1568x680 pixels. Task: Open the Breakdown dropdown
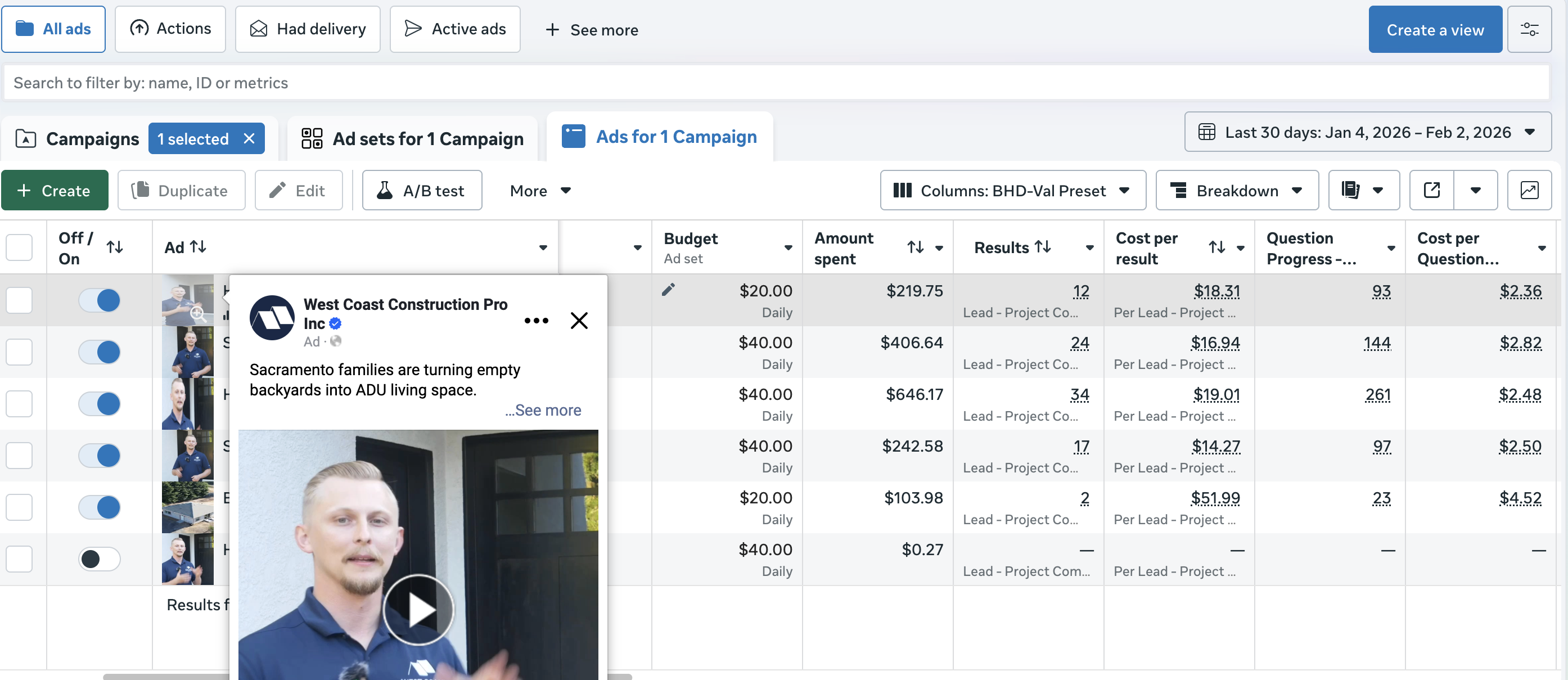pyautogui.click(x=1237, y=191)
